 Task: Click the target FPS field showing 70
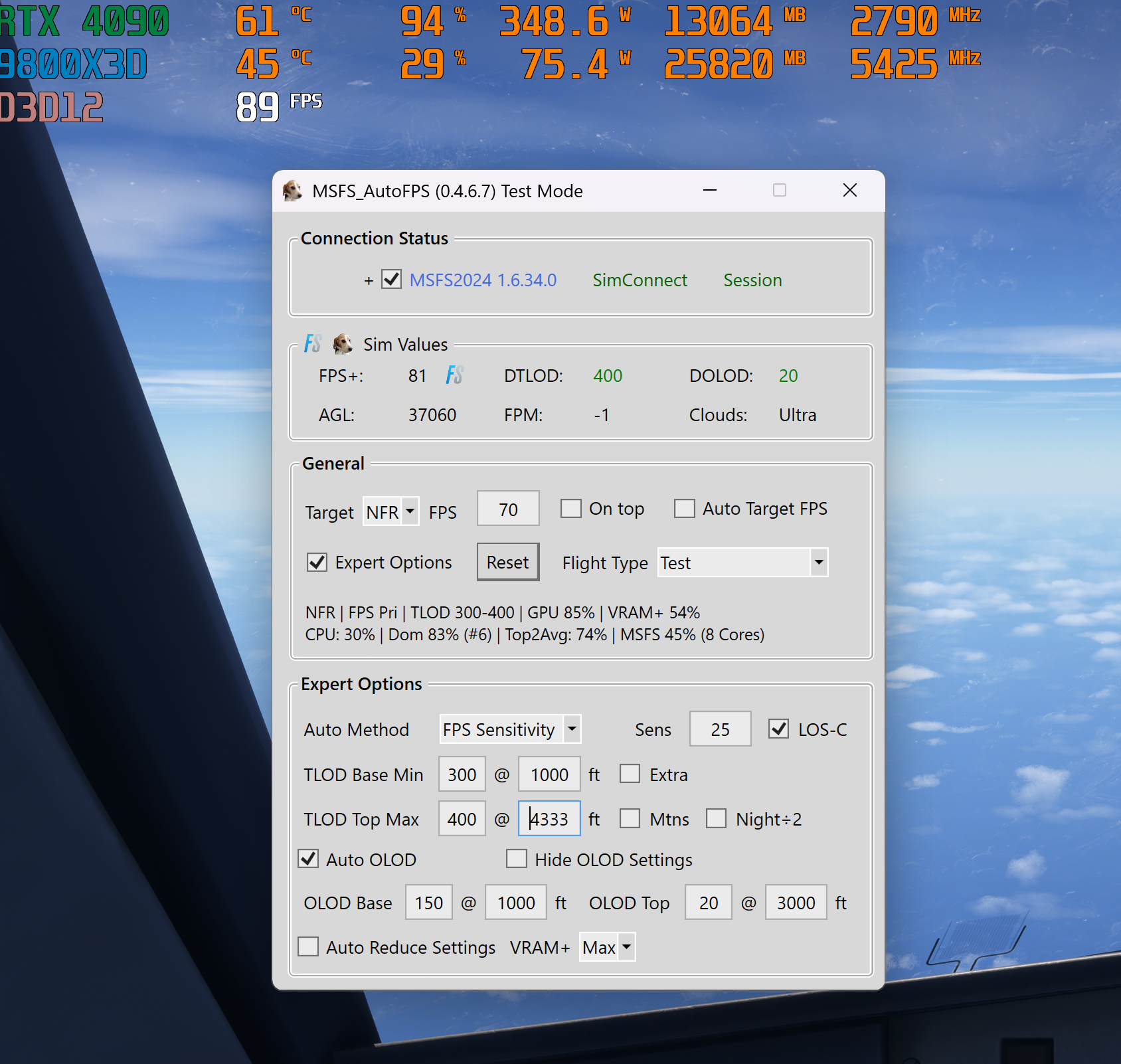pos(508,509)
